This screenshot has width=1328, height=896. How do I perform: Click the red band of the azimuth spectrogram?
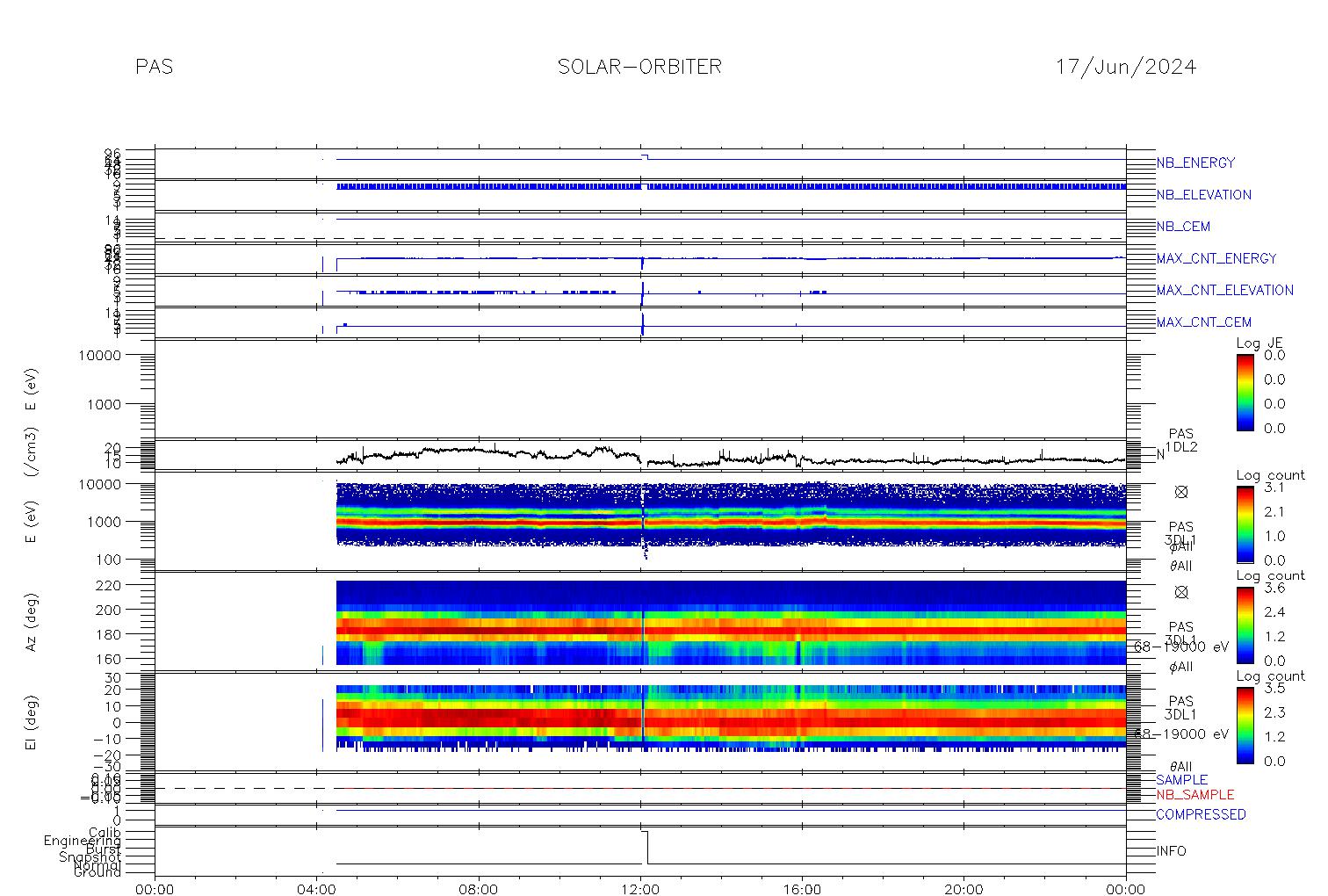coord(731,631)
